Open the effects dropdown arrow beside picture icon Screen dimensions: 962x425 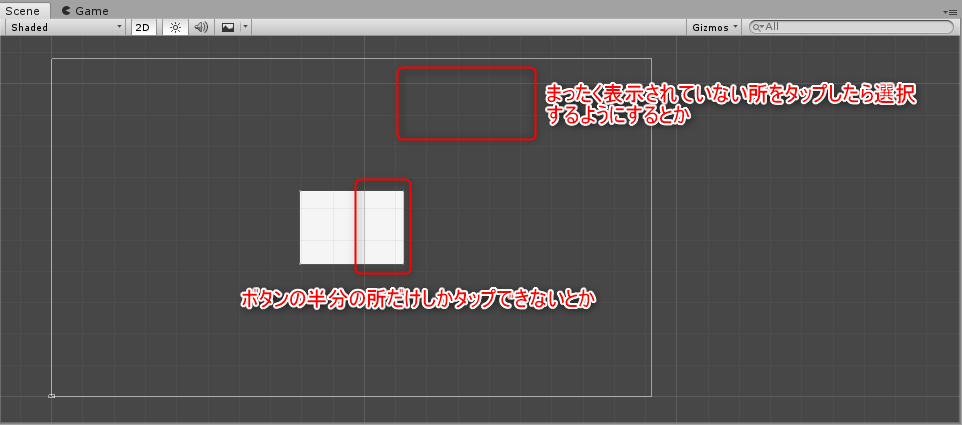245,27
